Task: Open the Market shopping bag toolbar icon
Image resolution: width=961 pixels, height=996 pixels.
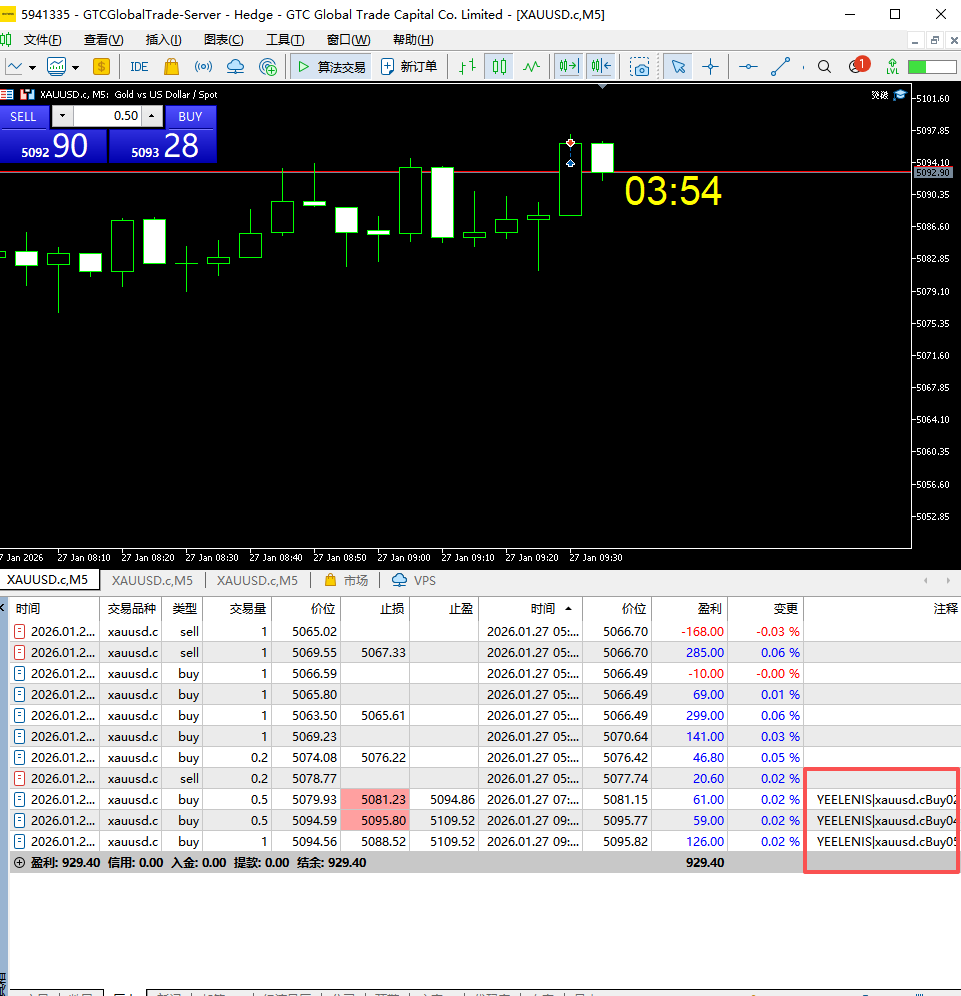Action: 171,67
